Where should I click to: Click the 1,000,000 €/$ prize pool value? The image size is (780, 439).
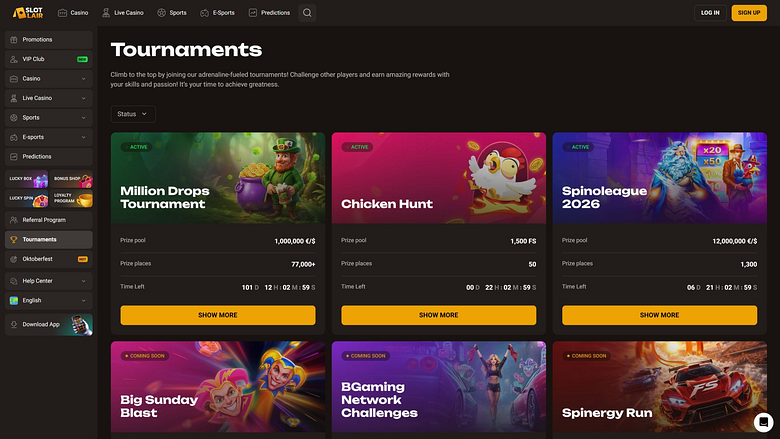tap(295, 241)
